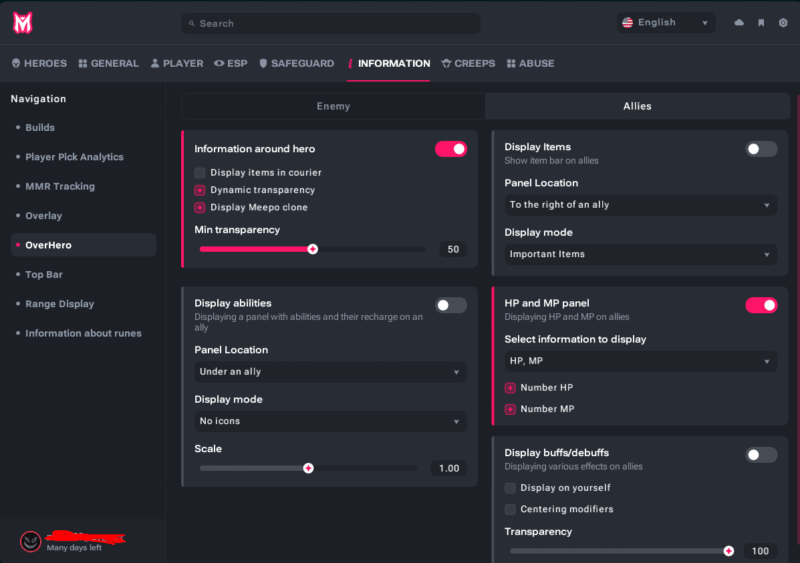Viewport: 800px width, 563px height.
Task: Click the Min transparency value 50
Action: 453,249
